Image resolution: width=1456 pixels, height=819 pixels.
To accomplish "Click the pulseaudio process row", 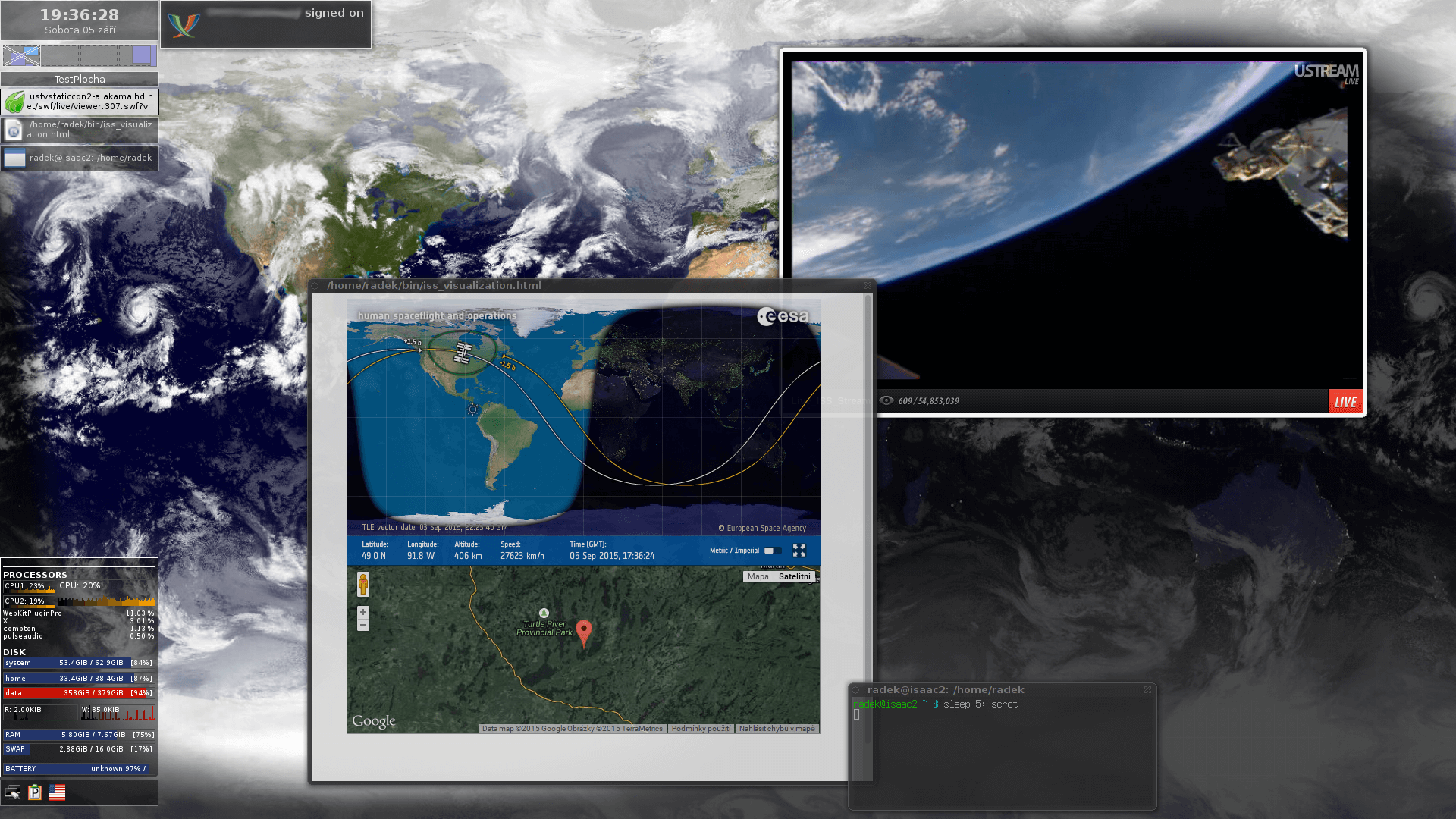I will tap(79, 636).
